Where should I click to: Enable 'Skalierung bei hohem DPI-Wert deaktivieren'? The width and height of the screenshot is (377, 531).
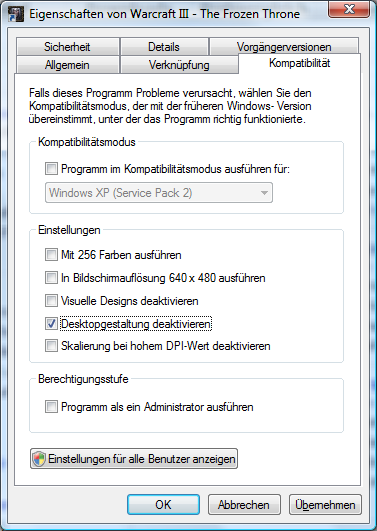(x=51, y=346)
